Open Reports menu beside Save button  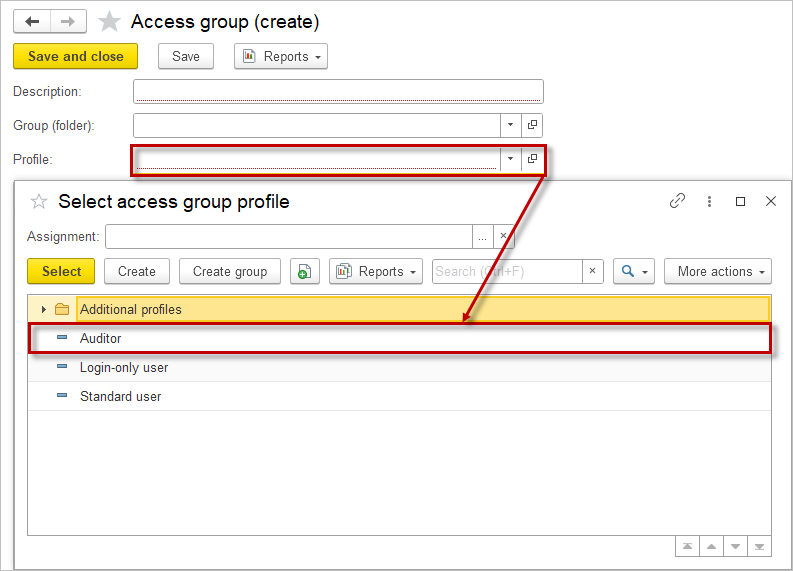coord(281,57)
